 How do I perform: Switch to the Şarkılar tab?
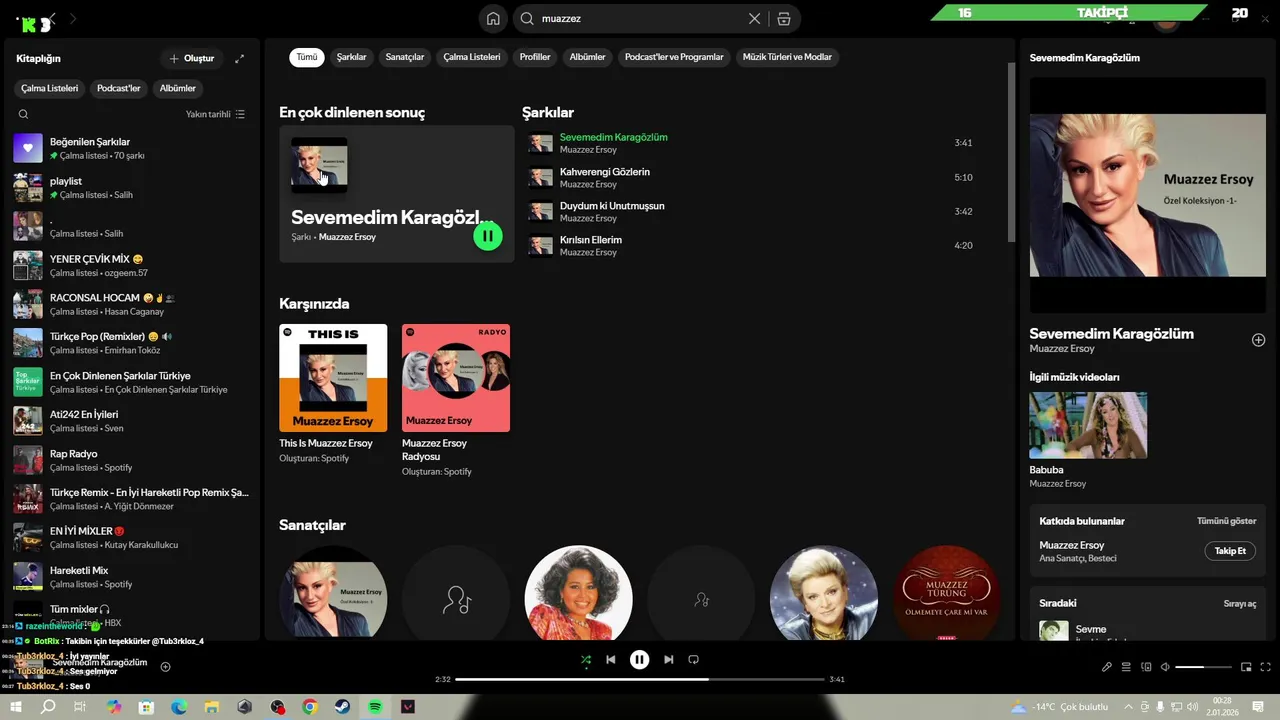351,57
